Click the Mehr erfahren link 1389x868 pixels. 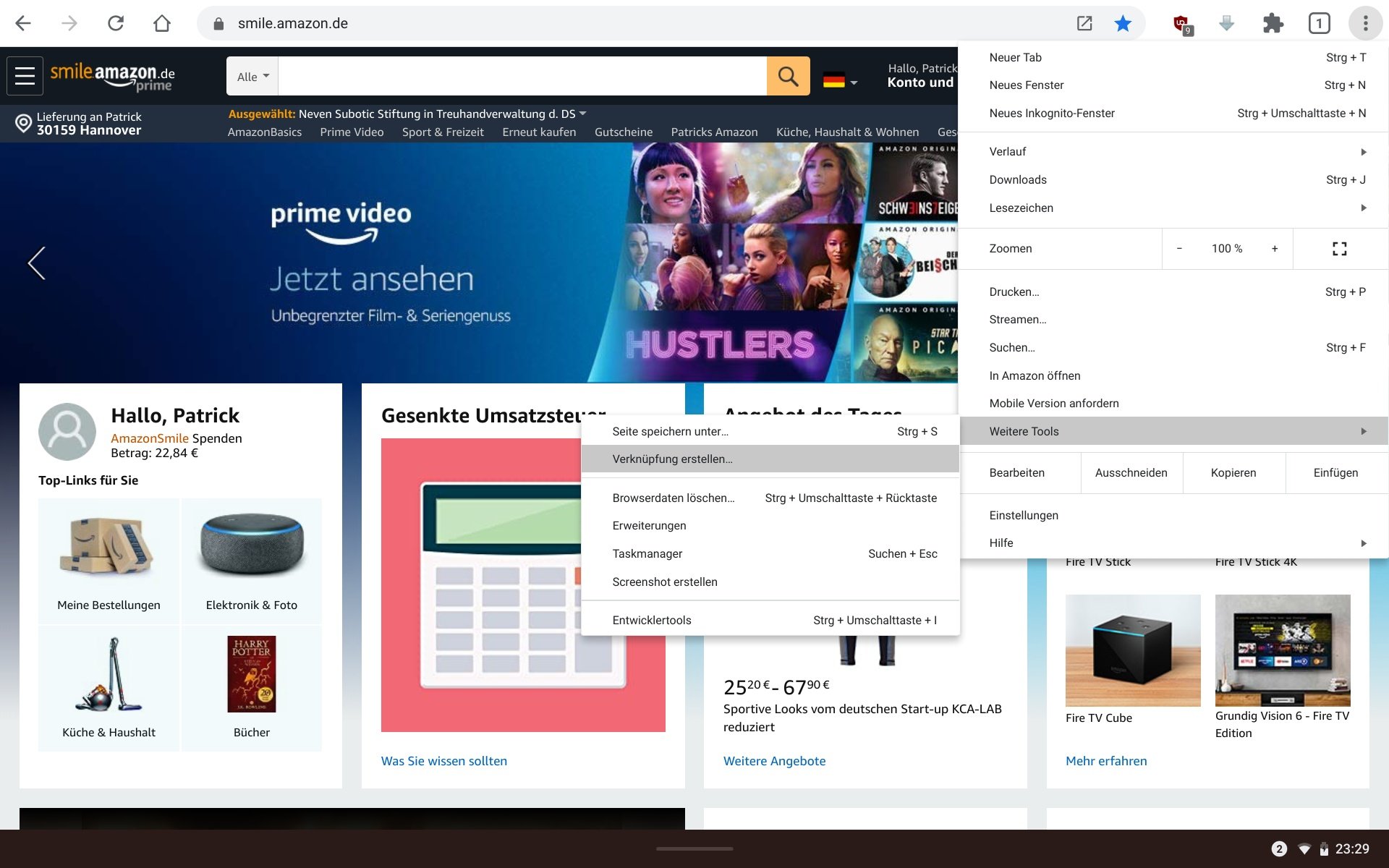1106,761
